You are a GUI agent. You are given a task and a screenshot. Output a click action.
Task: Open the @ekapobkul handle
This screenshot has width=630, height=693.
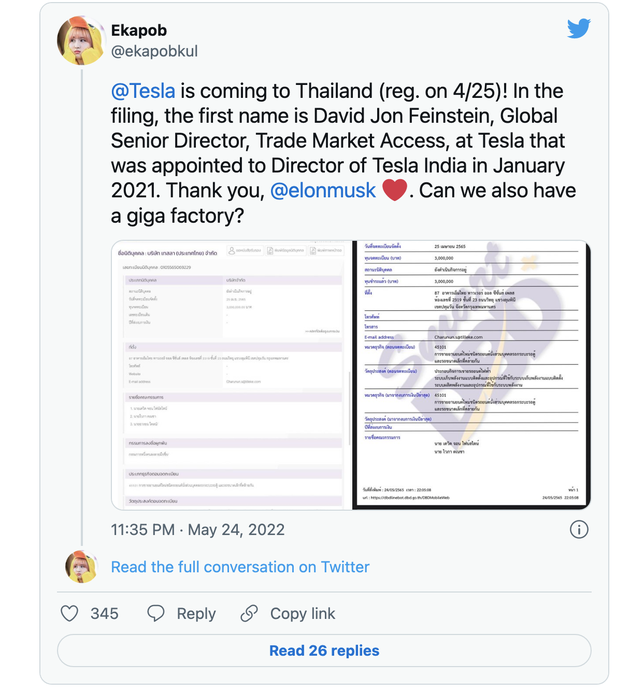154,51
